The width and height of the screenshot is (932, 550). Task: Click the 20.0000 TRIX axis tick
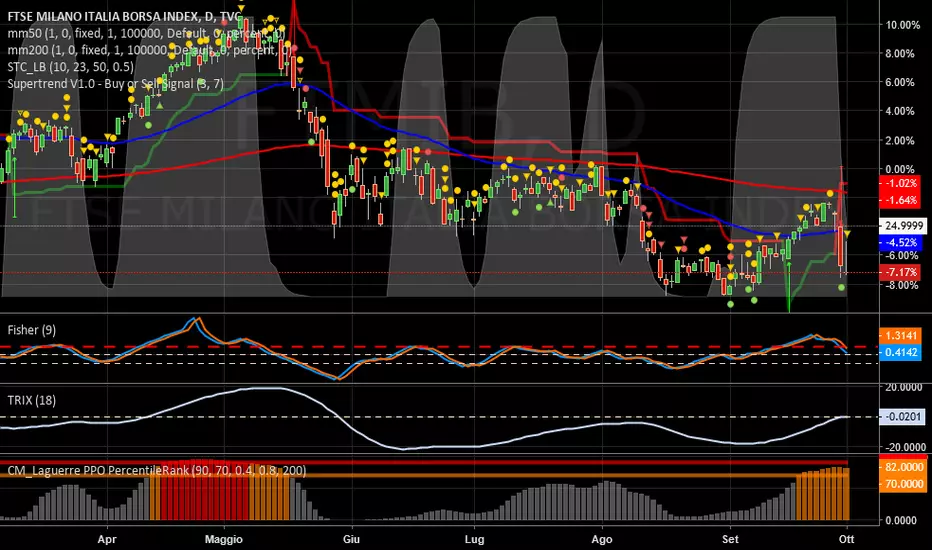click(905, 387)
